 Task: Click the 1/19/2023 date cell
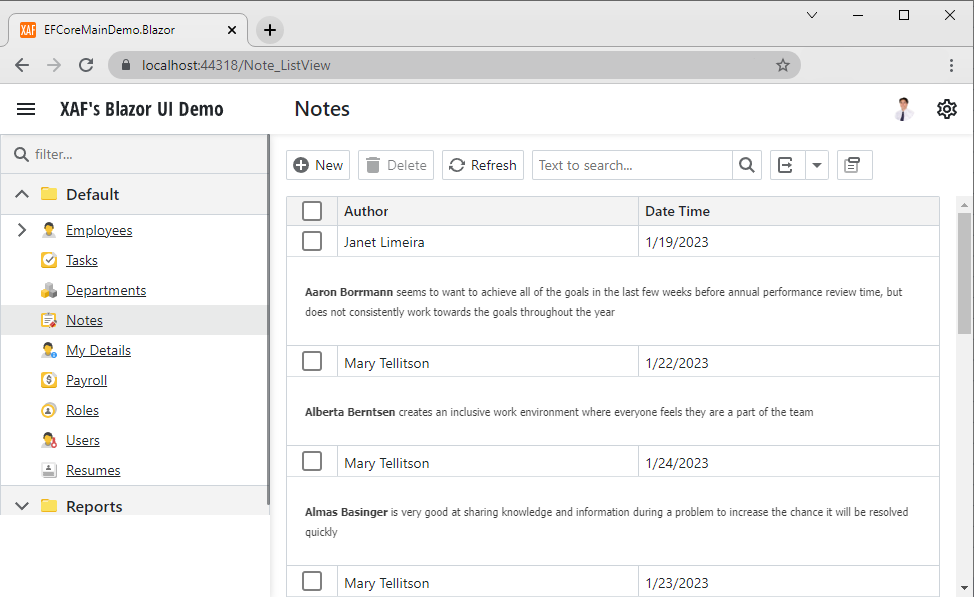(788, 242)
